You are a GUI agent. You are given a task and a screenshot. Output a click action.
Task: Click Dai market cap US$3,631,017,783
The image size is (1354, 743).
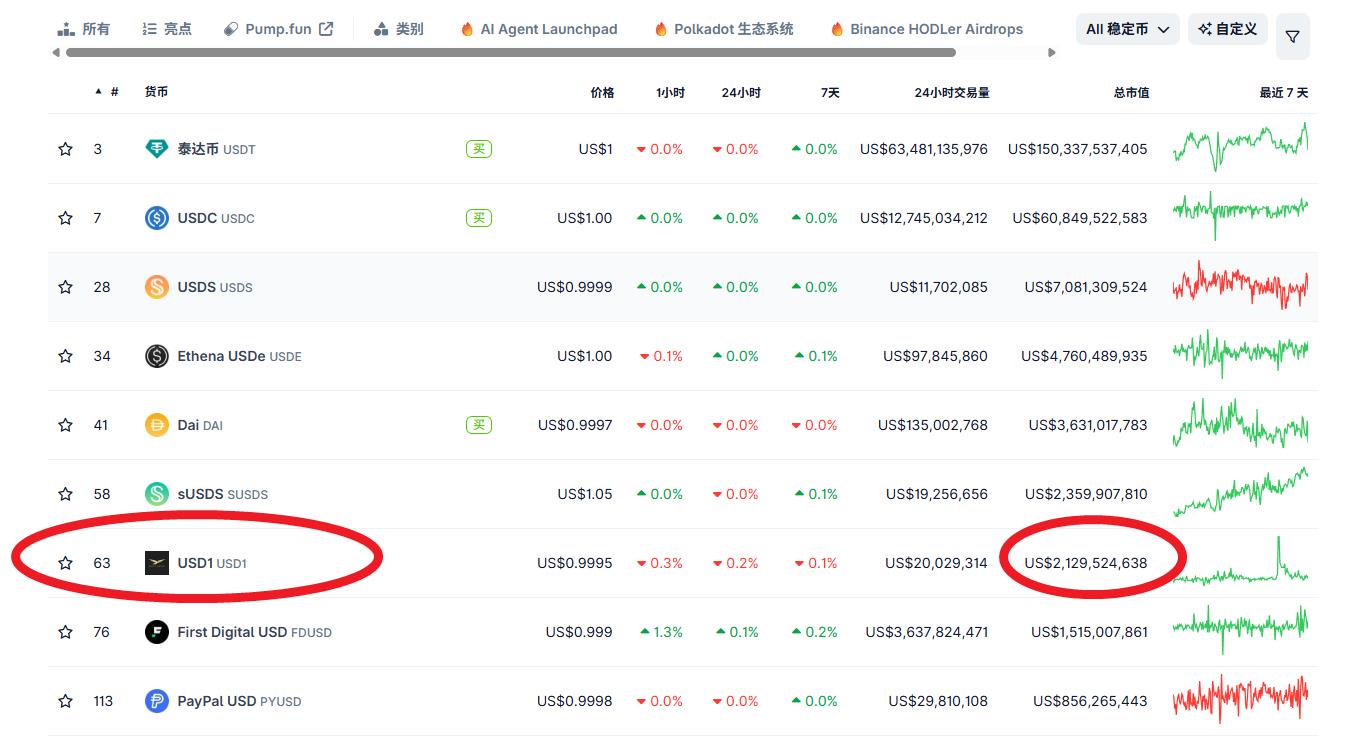(1088, 425)
